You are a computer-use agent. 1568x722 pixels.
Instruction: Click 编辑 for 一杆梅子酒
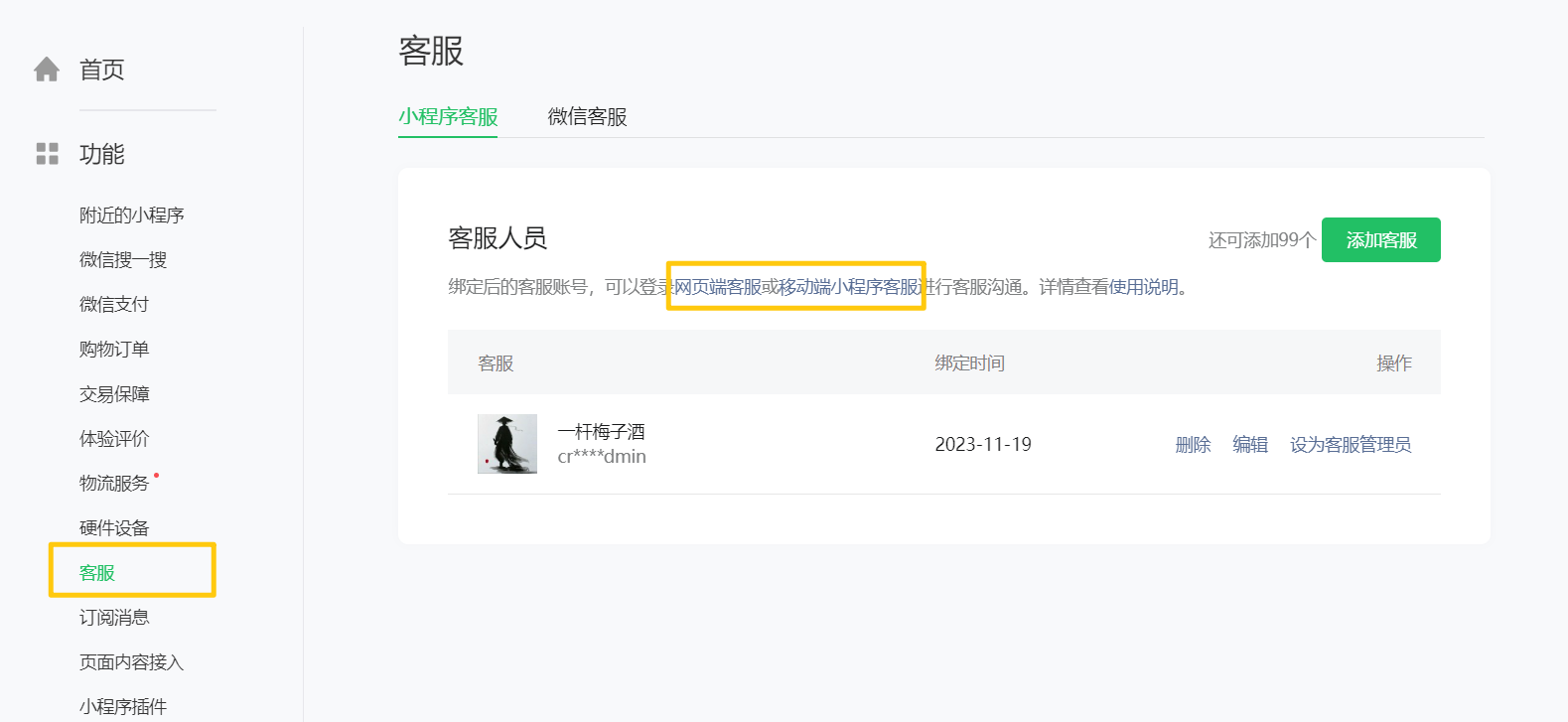tap(1250, 445)
